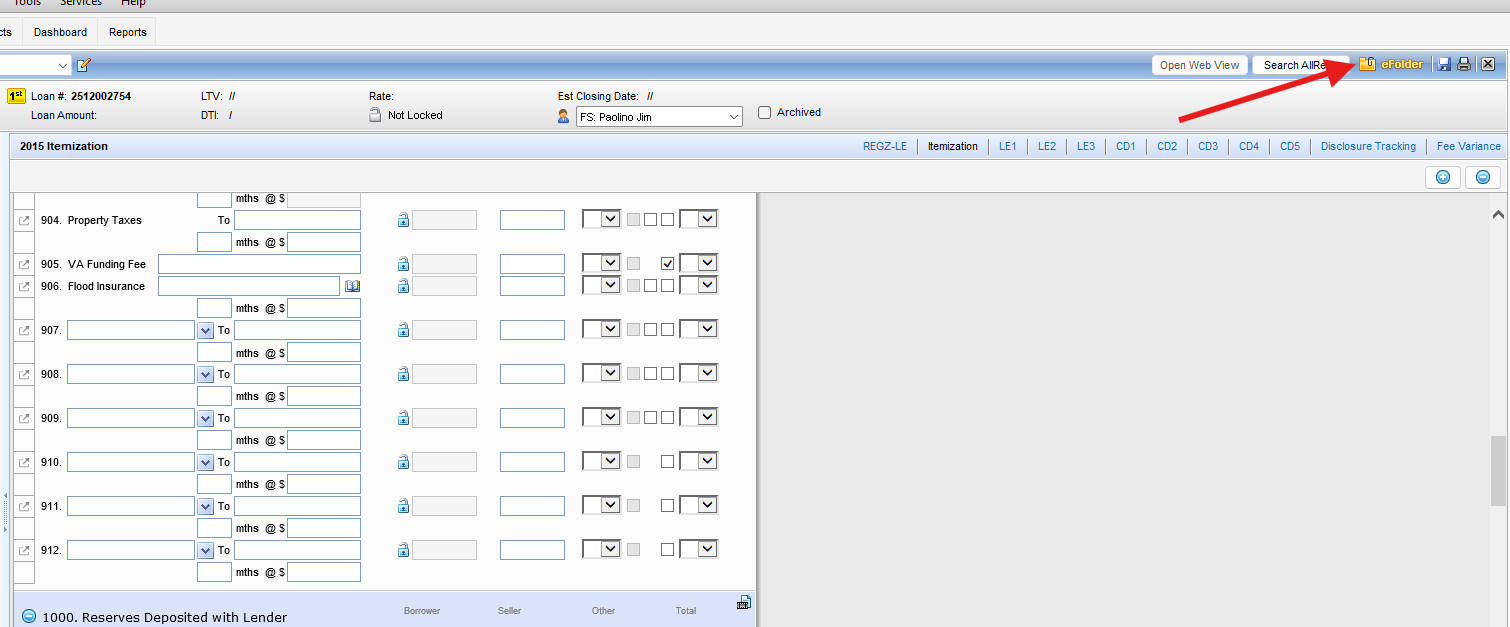Click the print icon in top toolbar

click(1464, 64)
